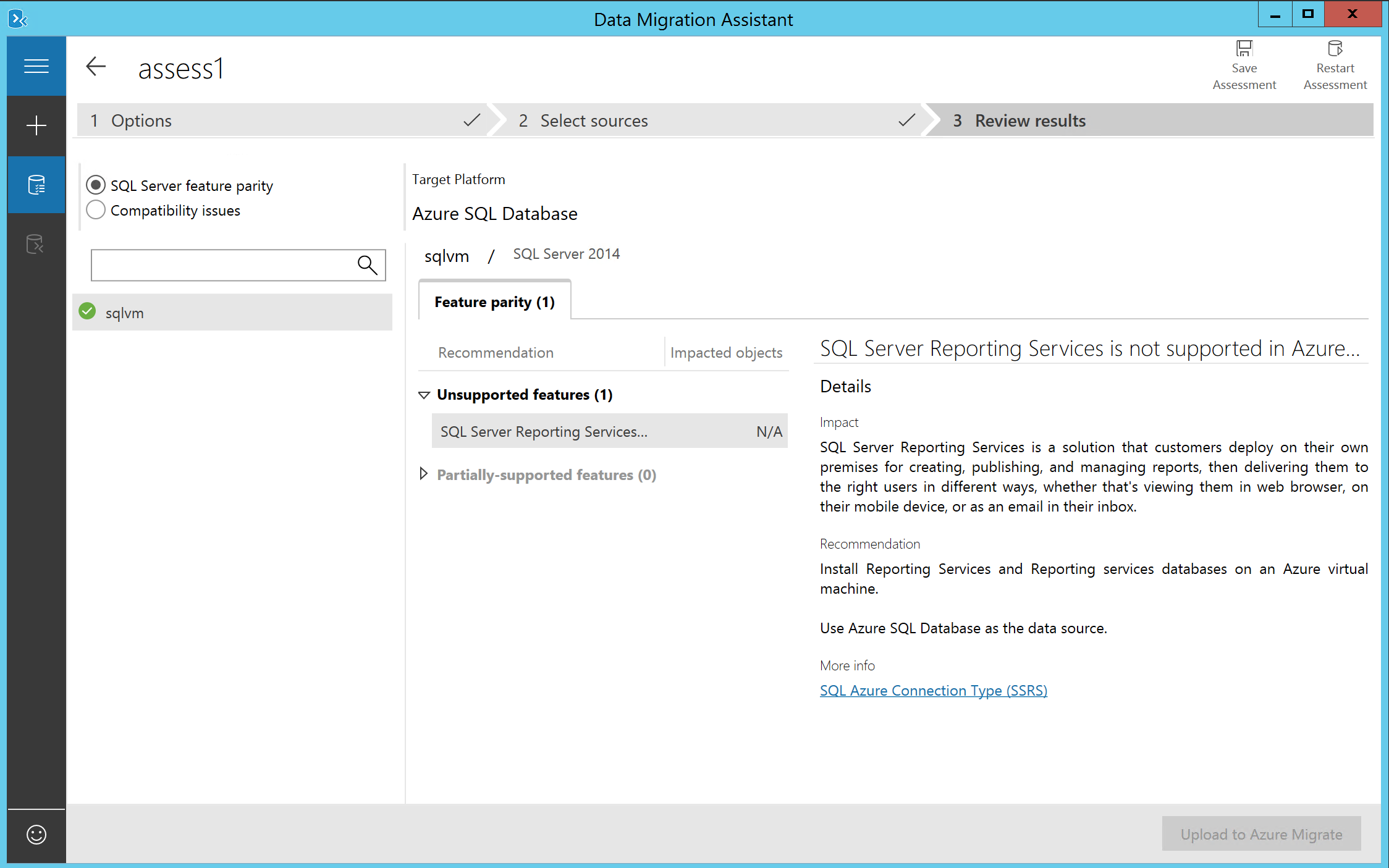The image size is (1389, 868).
Task: Click the plus icon to create new project
Action: click(36, 125)
